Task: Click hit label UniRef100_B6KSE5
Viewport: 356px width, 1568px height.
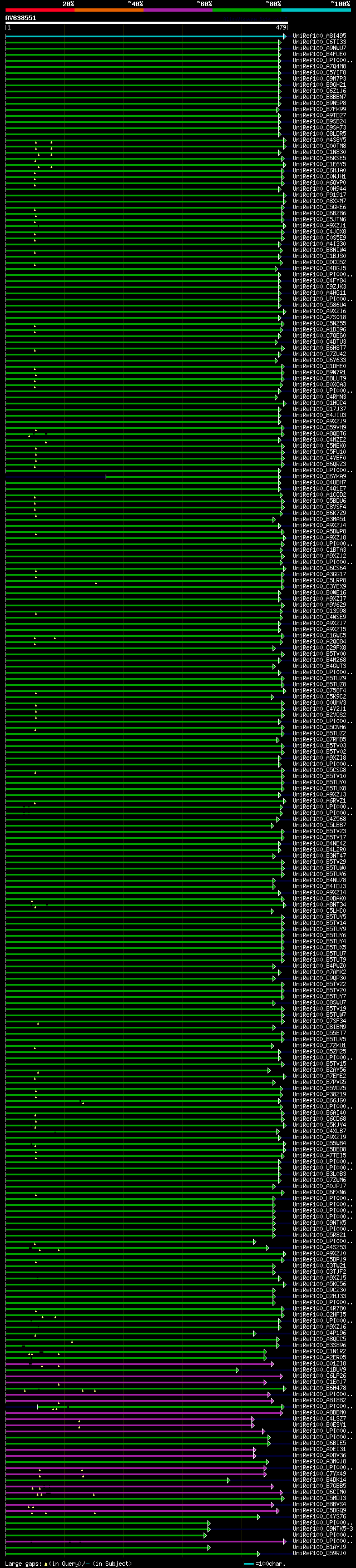Action: tap(319, 159)
